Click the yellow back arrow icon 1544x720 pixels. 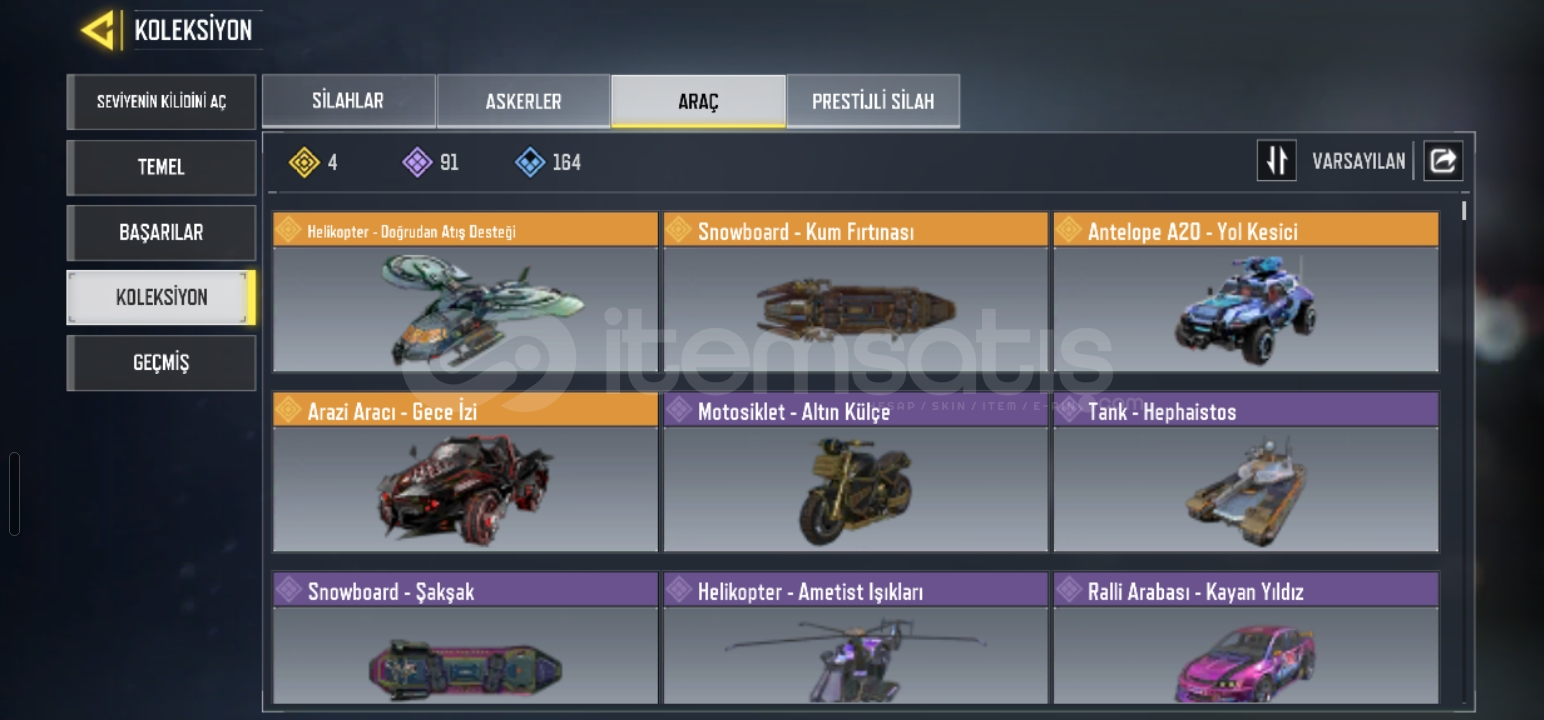click(x=99, y=30)
